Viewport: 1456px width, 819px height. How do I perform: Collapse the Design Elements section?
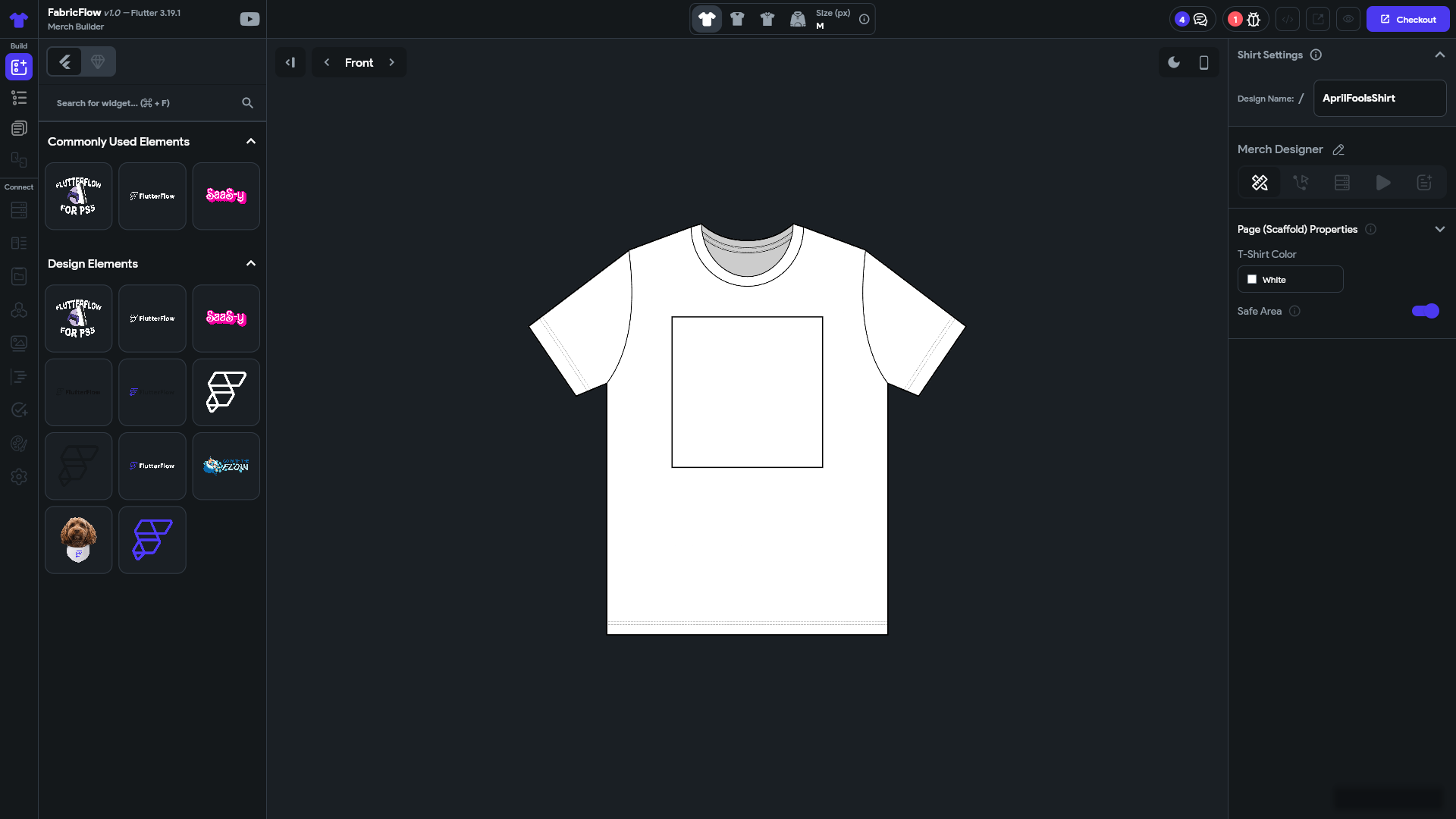tap(251, 264)
